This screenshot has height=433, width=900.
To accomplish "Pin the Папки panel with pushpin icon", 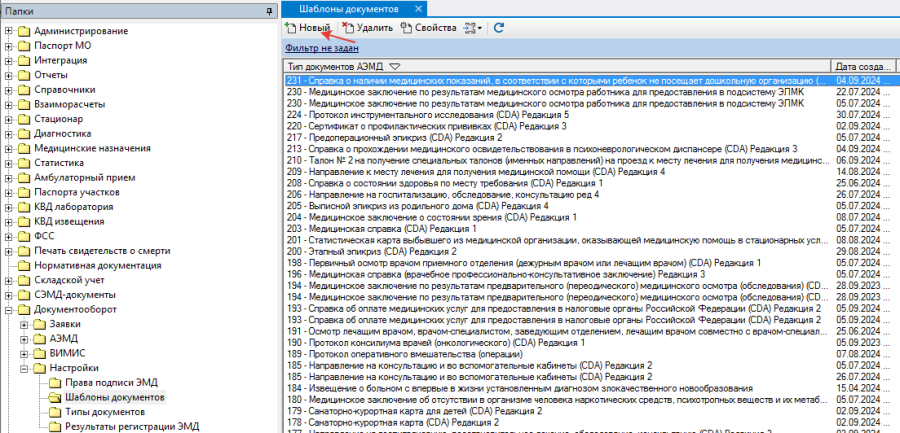I will (x=269, y=11).
